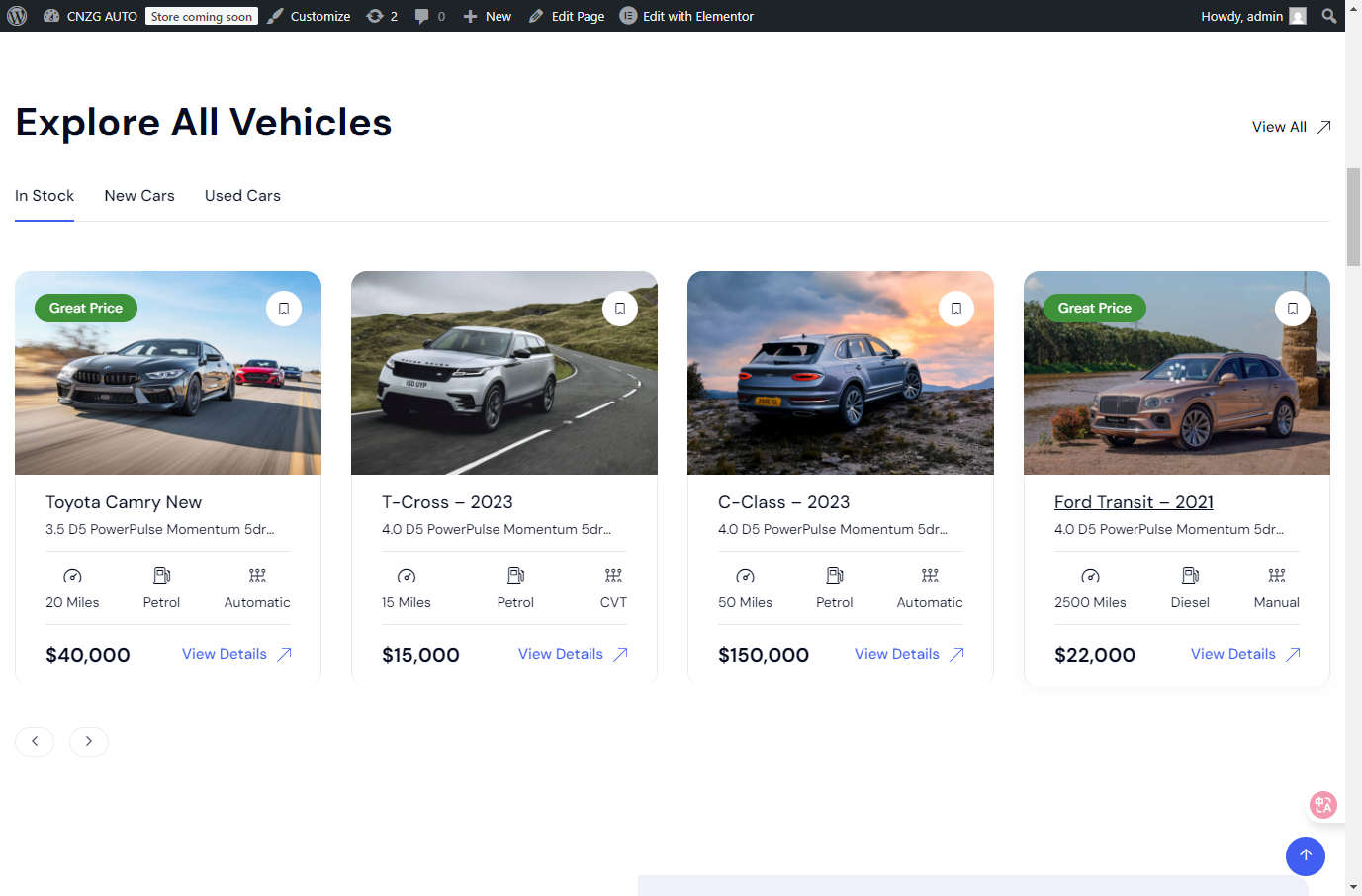The width and height of the screenshot is (1362, 896).
Task: Bookmark the C-Class – 2023 listing
Action: pyautogui.click(x=956, y=309)
